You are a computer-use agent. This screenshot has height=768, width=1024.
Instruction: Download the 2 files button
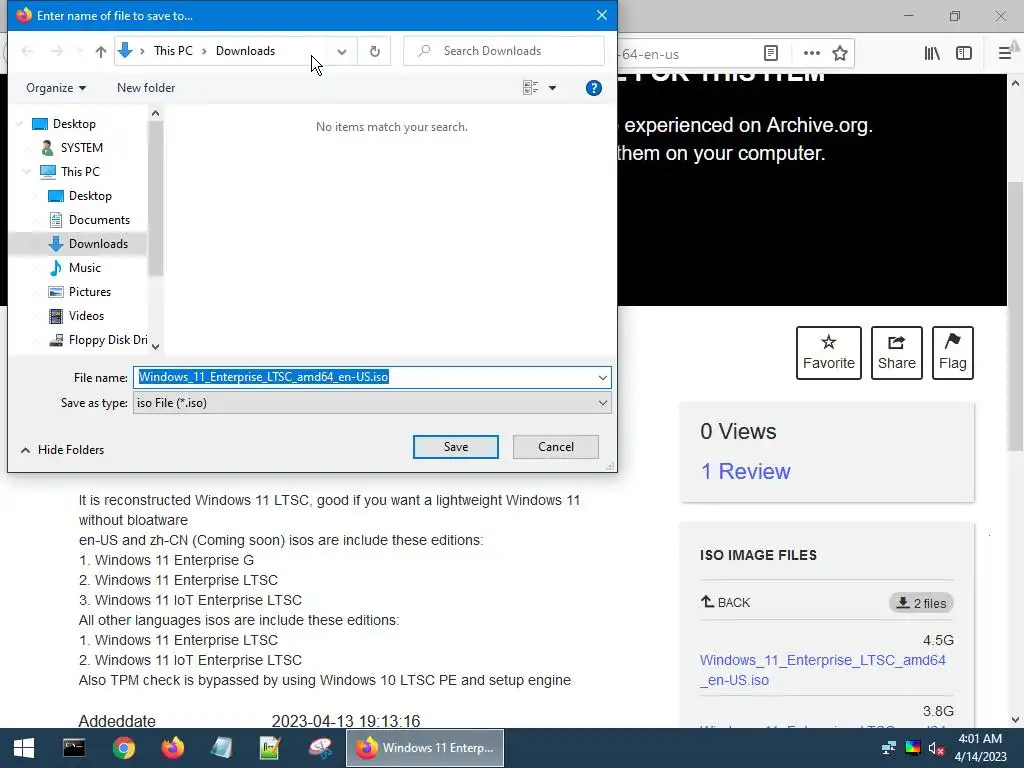coord(921,603)
